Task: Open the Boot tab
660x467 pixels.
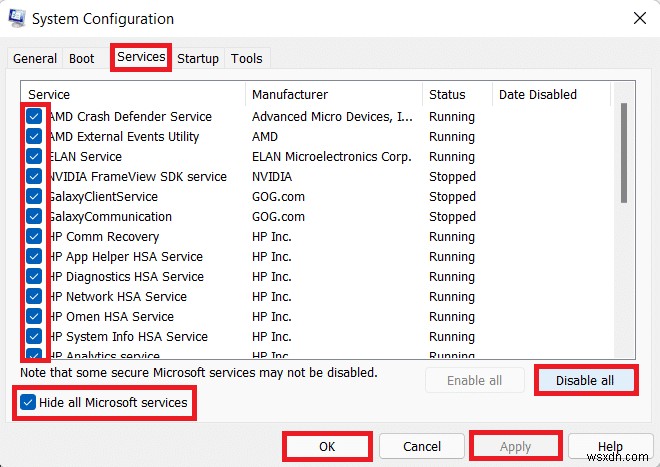Action: pos(82,59)
